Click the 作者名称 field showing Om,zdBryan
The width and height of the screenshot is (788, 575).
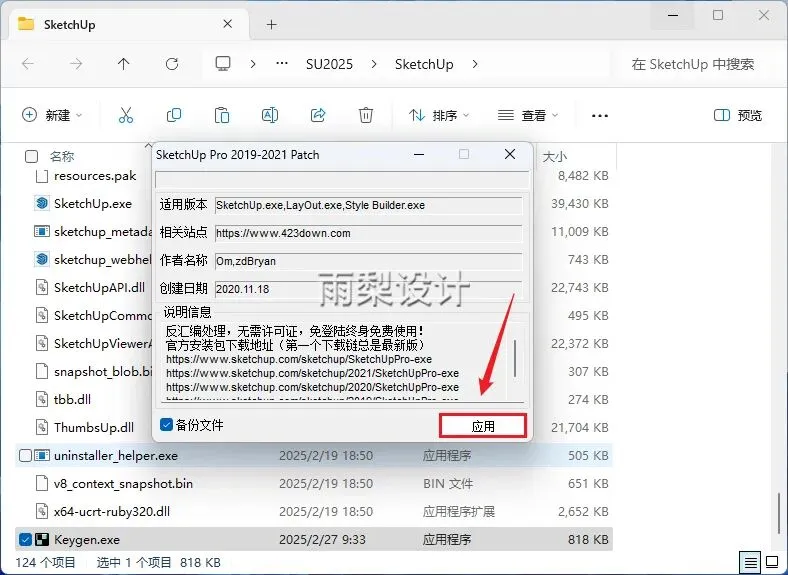[x=368, y=261]
